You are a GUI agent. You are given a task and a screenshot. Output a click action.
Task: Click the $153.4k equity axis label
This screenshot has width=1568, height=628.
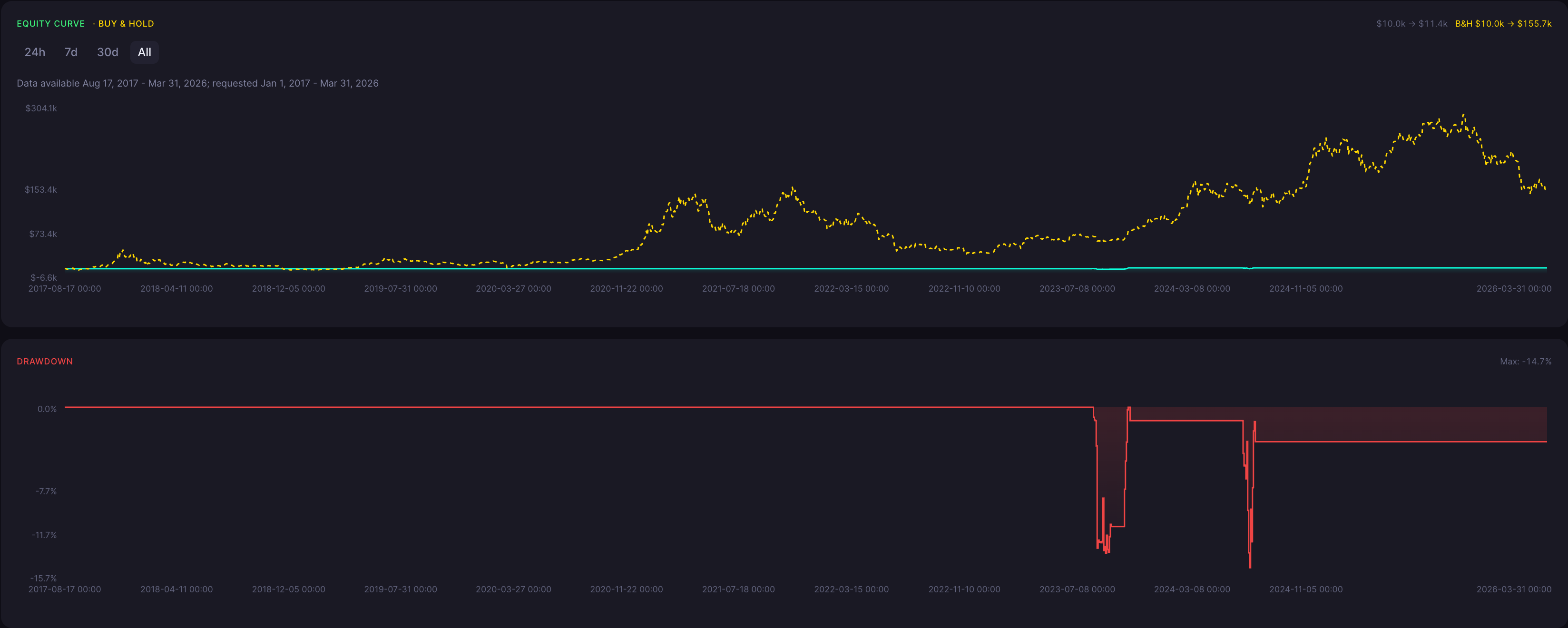point(41,190)
